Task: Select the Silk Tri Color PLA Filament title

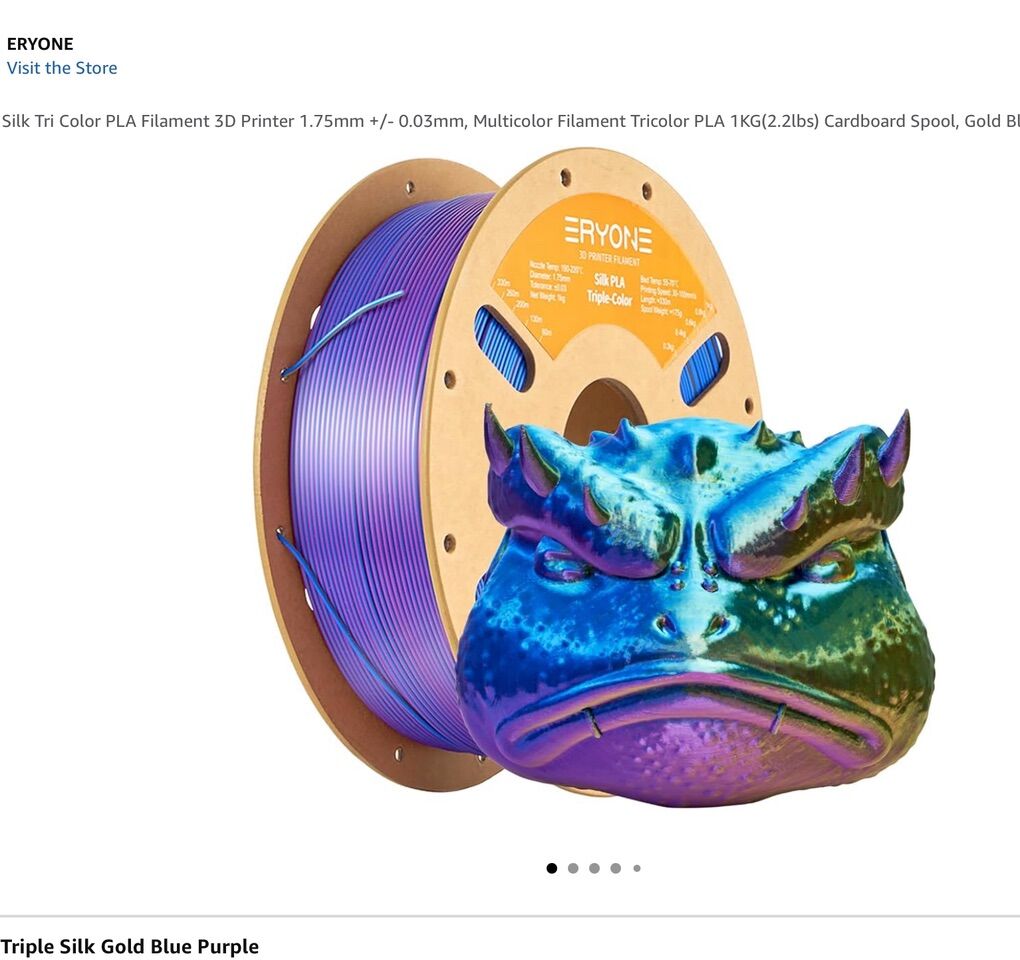Action: pos(510,121)
